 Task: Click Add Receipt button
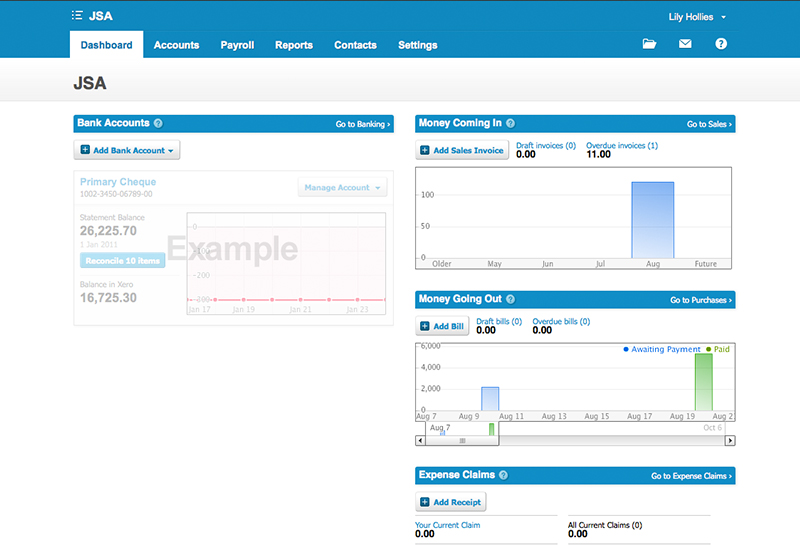click(x=451, y=502)
